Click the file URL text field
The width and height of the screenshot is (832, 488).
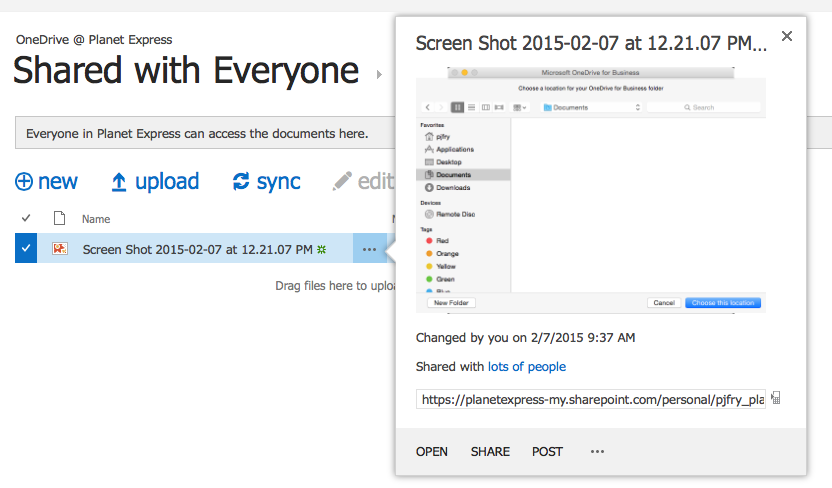click(591, 399)
